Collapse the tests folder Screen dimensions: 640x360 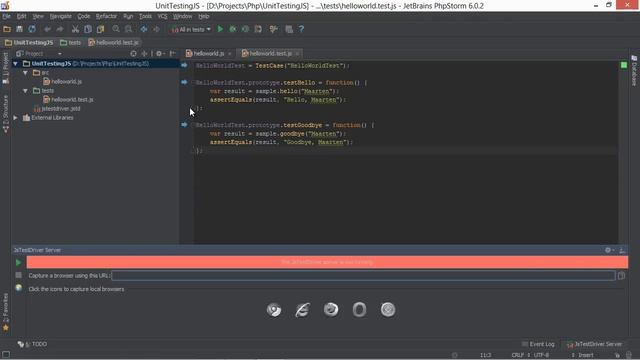pos(25,91)
